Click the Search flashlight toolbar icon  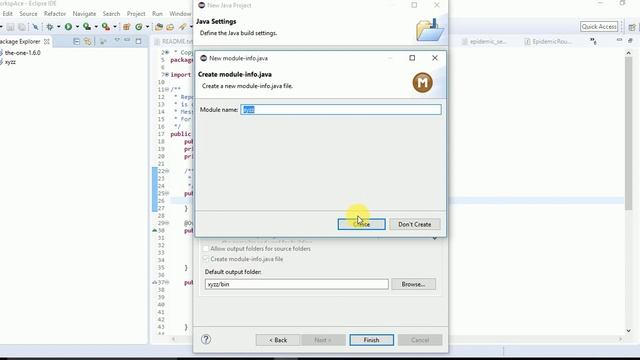pyautogui.click(x=182, y=27)
